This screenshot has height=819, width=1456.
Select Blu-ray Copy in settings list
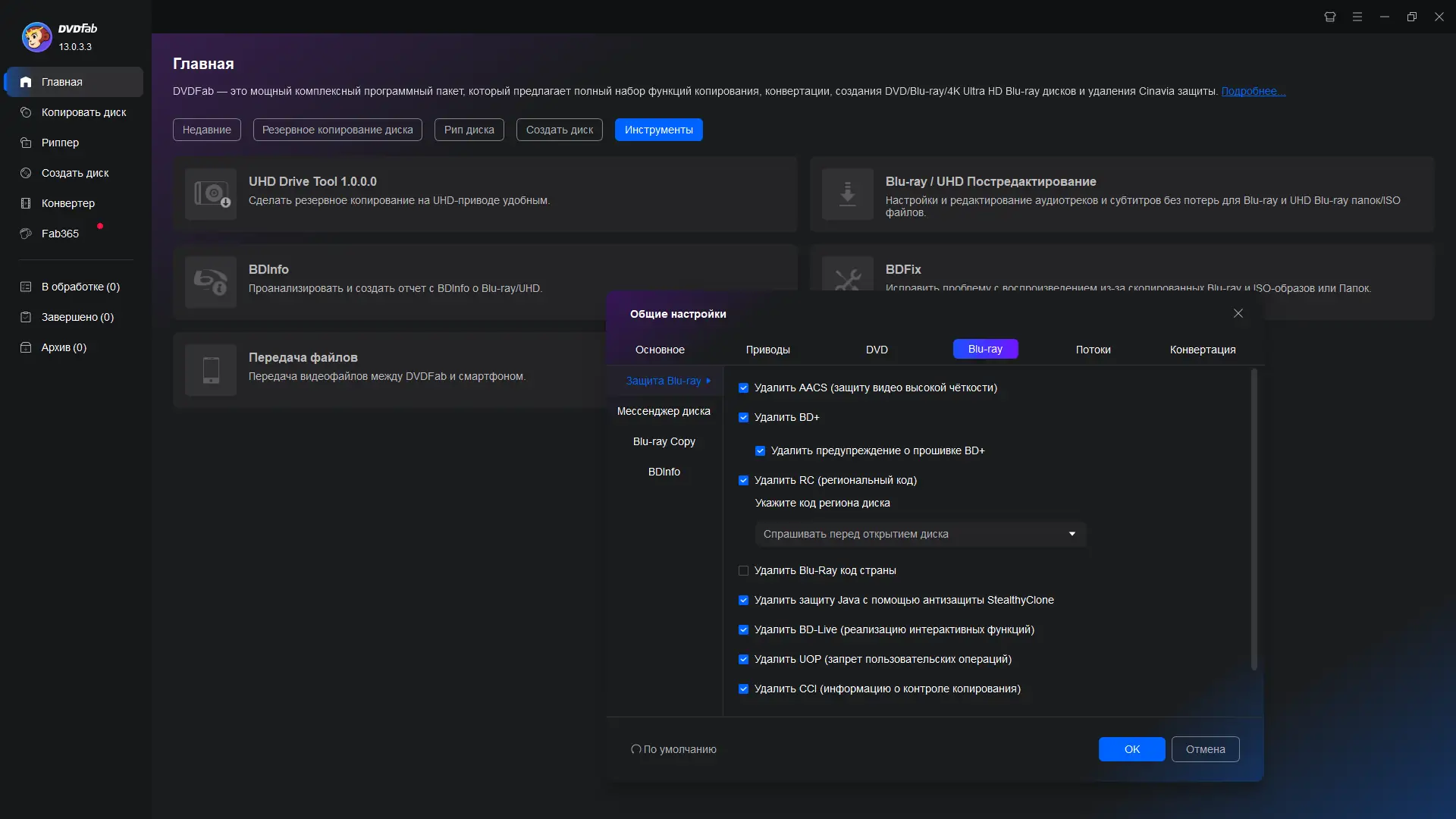664,441
